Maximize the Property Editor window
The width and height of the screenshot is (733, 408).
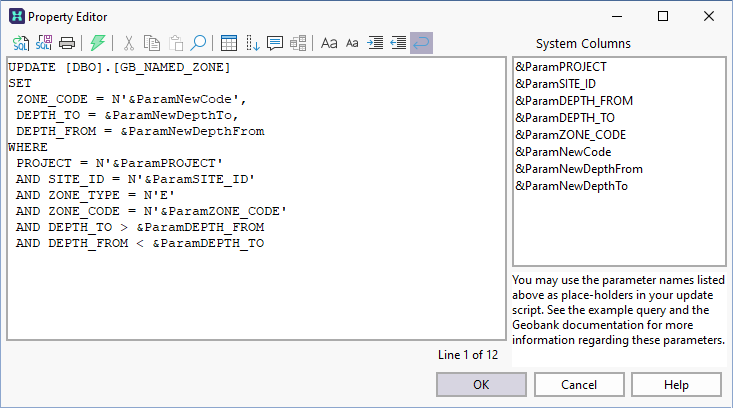pos(663,16)
